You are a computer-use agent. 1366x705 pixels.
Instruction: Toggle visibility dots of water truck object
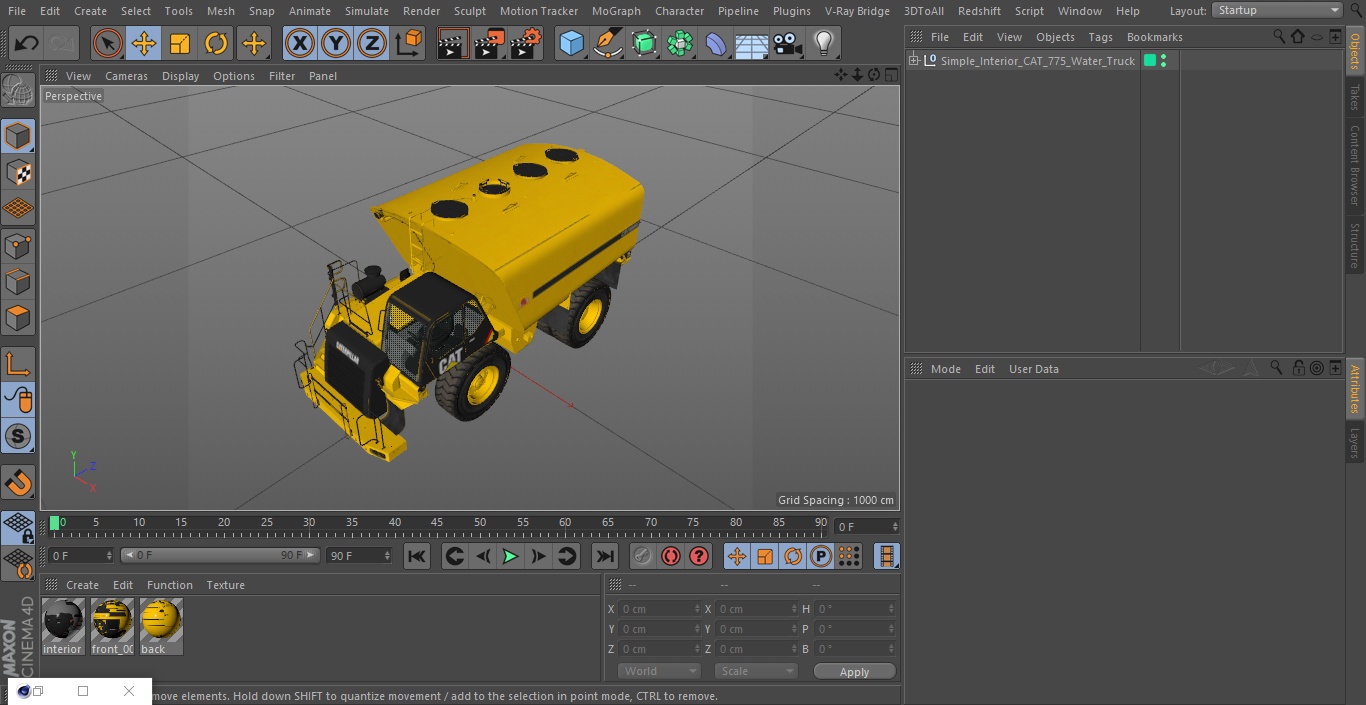tap(1163, 61)
